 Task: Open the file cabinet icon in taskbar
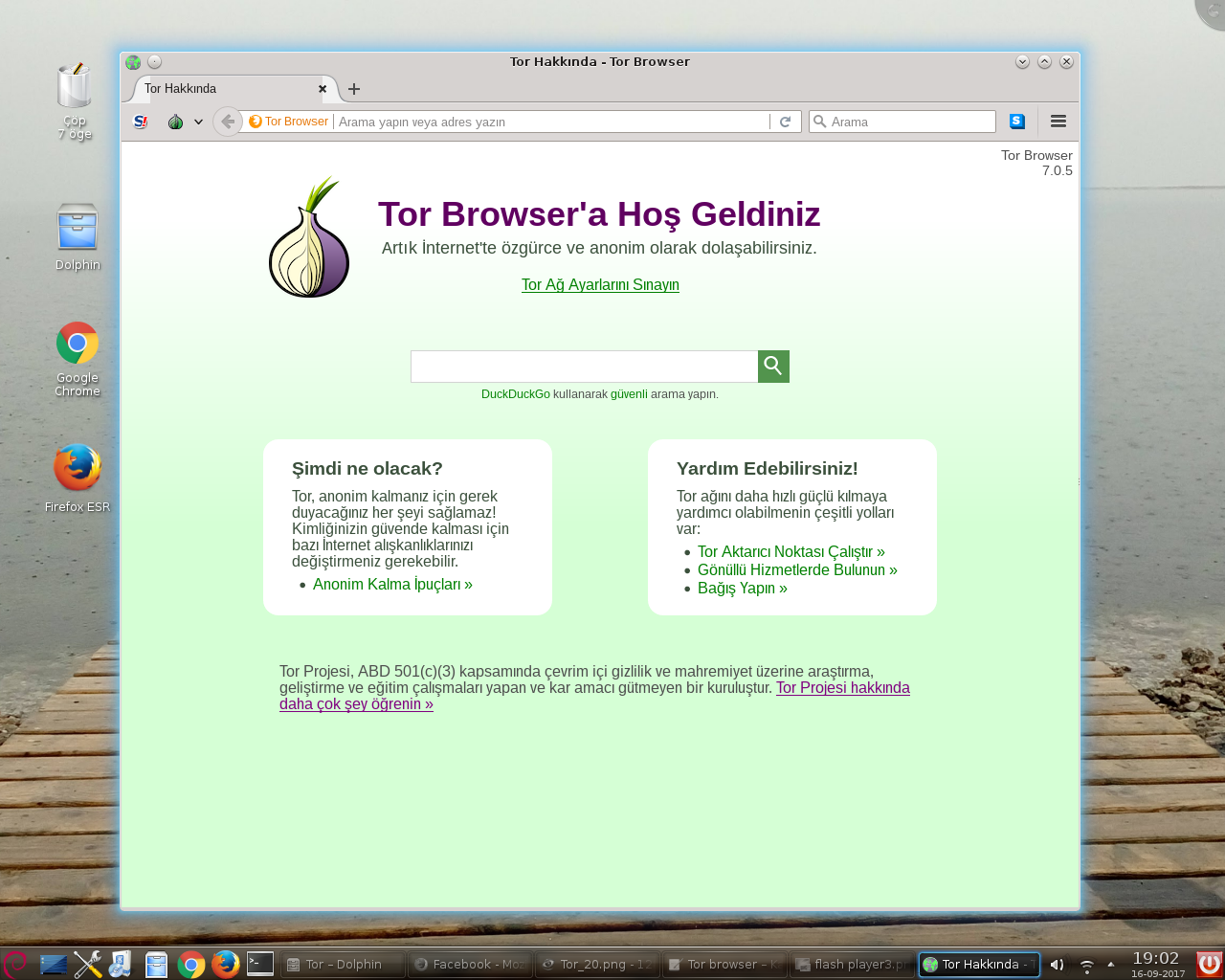pos(156,964)
